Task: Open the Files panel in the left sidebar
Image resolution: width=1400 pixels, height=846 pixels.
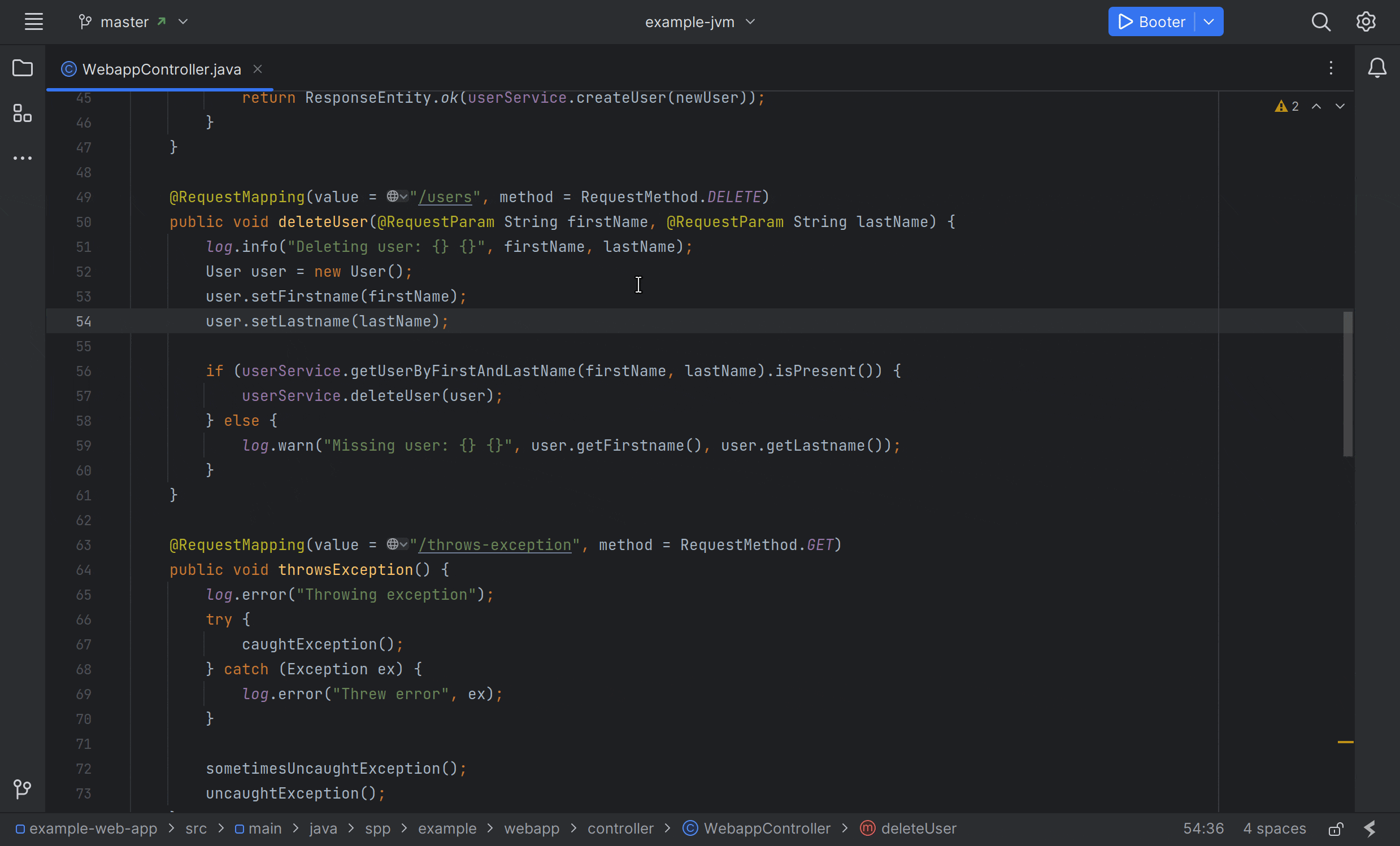Action: pos(23,68)
